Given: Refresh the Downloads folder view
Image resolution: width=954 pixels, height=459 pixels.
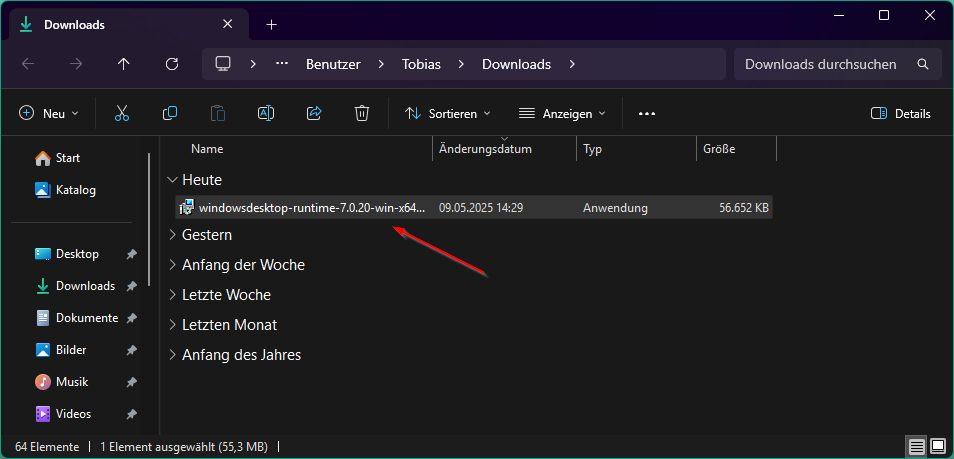Looking at the screenshot, I should [x=172, y=64].
